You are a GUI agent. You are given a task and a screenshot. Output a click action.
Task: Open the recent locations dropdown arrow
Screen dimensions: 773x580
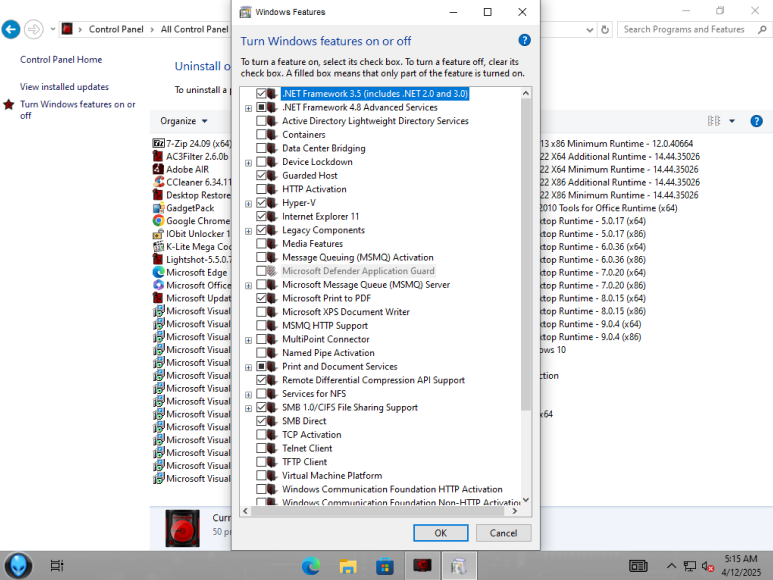pos(52,29)
